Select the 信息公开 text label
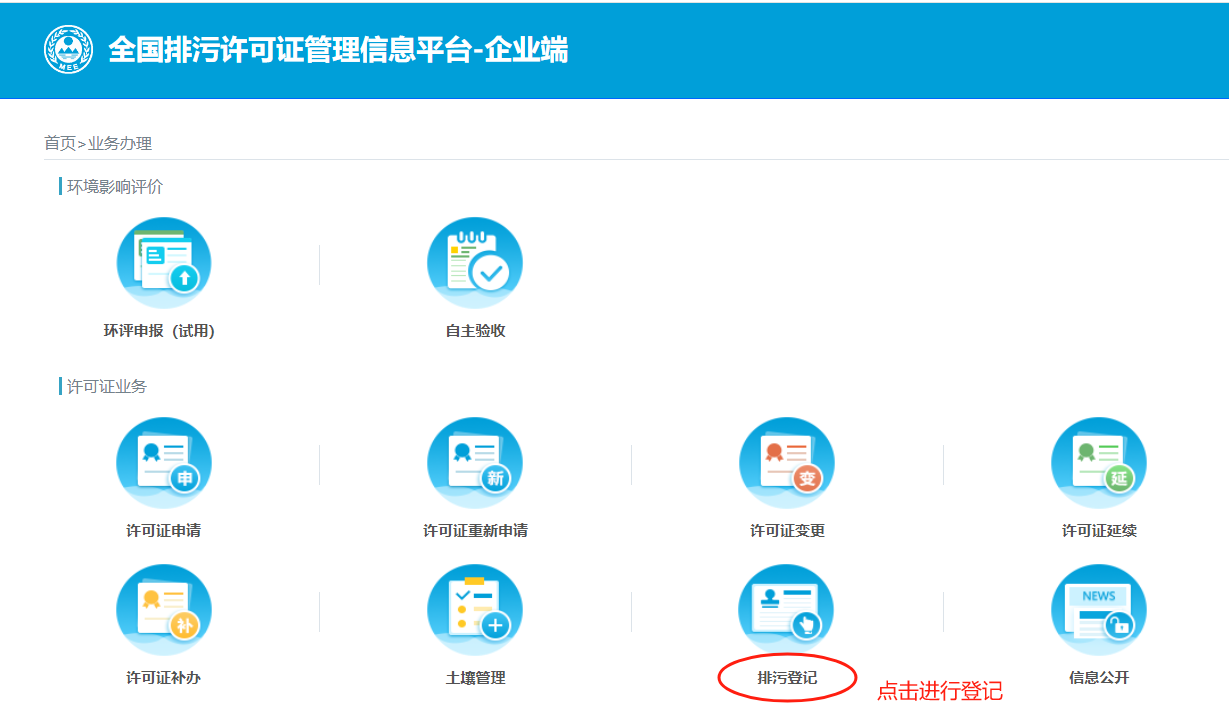Image resolution: width=1229 pixels, height=723 pixels. click(1098, 678)
